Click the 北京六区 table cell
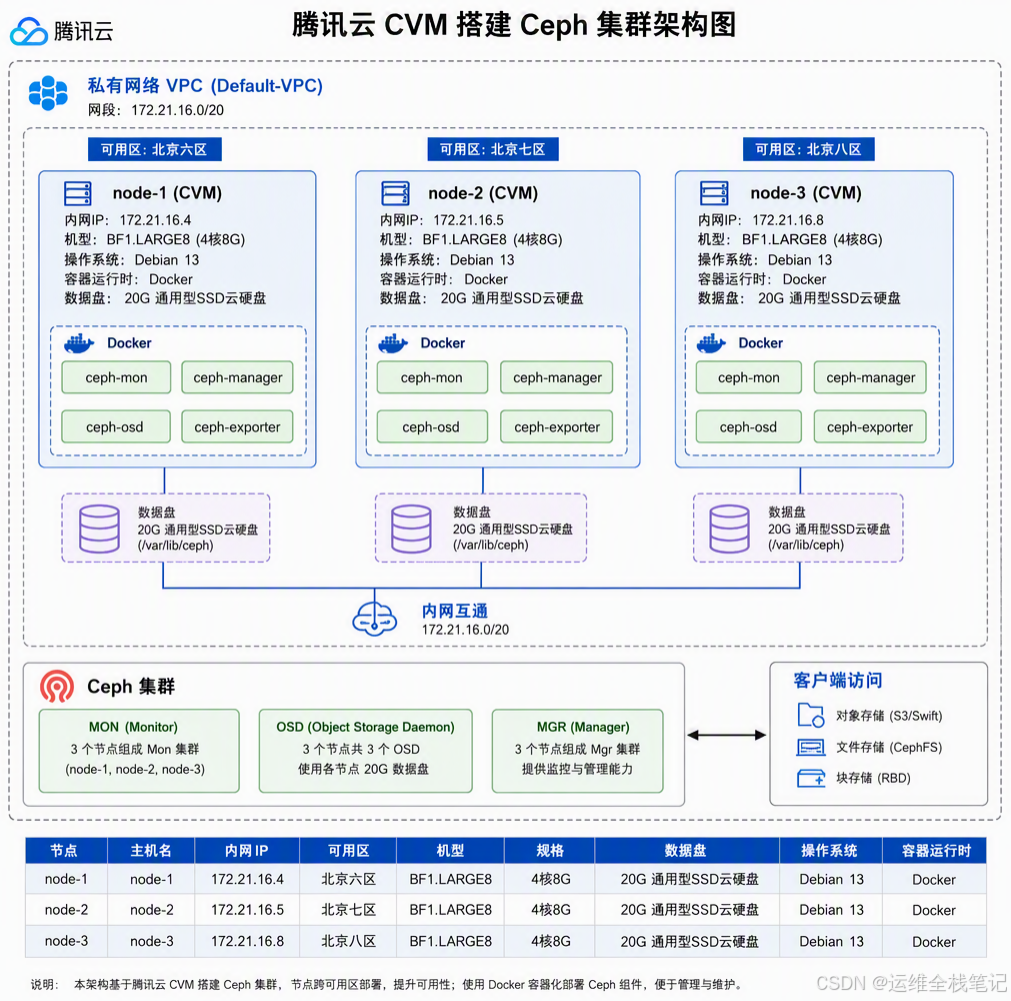The width and height of the screenshot is (1011, 1001). point(348,879)
